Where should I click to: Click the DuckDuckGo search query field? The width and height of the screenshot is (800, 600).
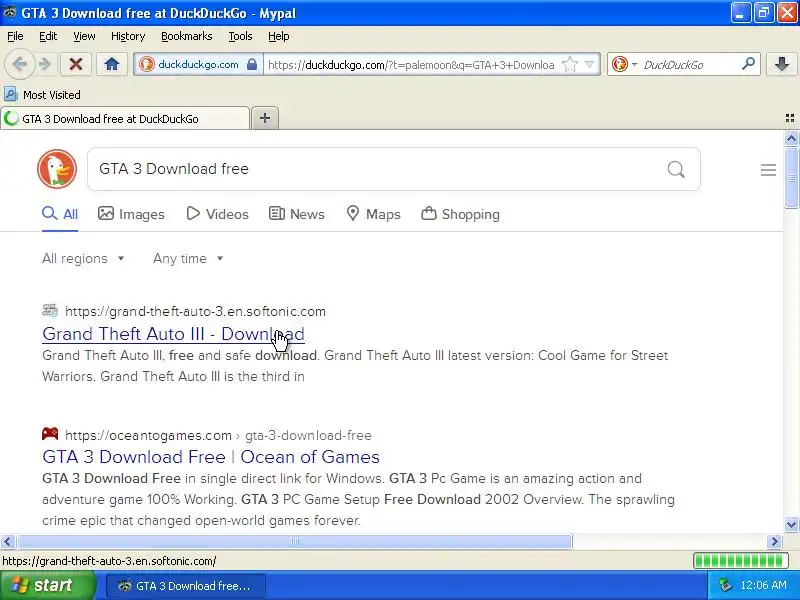(x=378, y=169)
